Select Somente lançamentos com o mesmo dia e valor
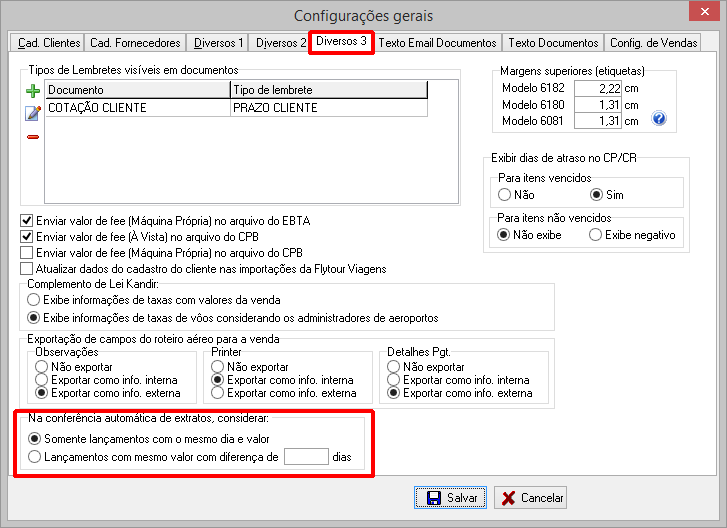The image size is (727, 528). [x=34, y=439]
